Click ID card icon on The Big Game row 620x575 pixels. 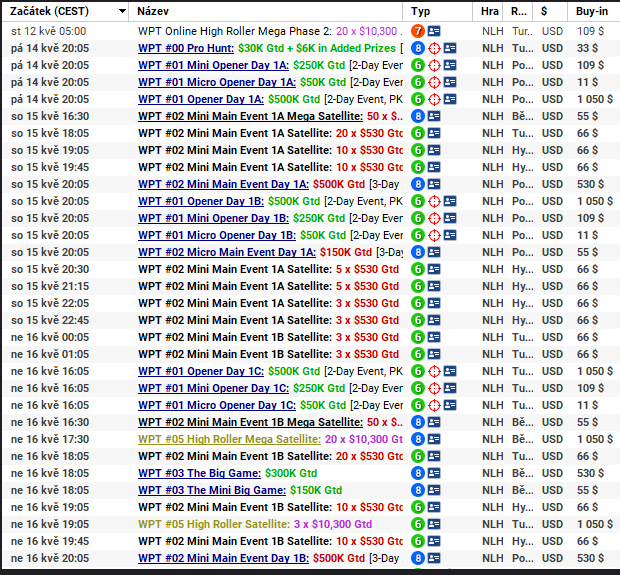click(x=434, y=473)
